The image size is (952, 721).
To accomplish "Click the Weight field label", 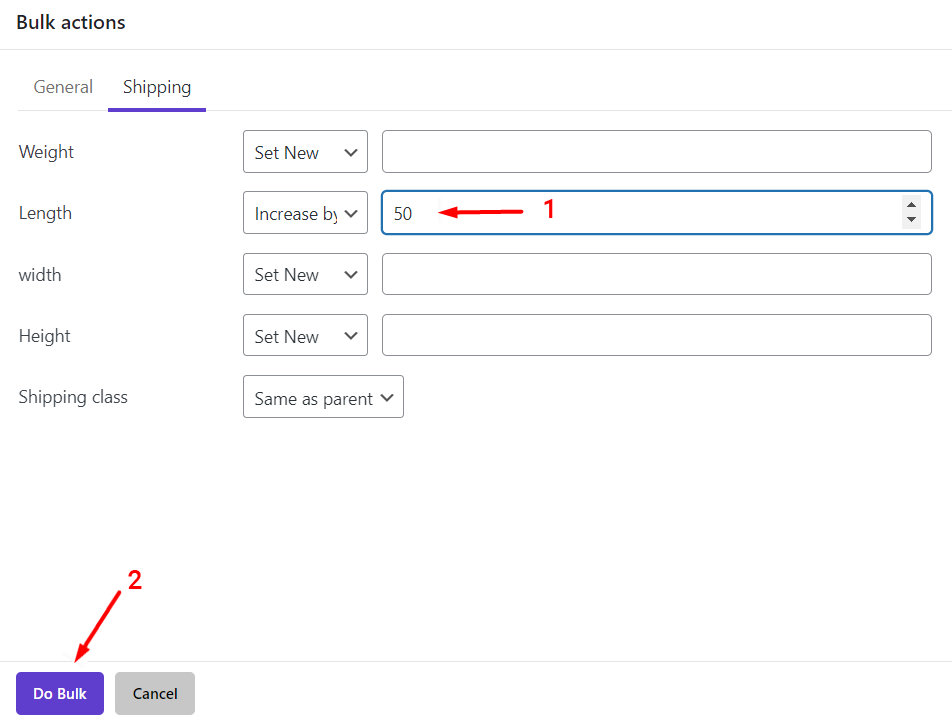I will [x=46, y=152].
